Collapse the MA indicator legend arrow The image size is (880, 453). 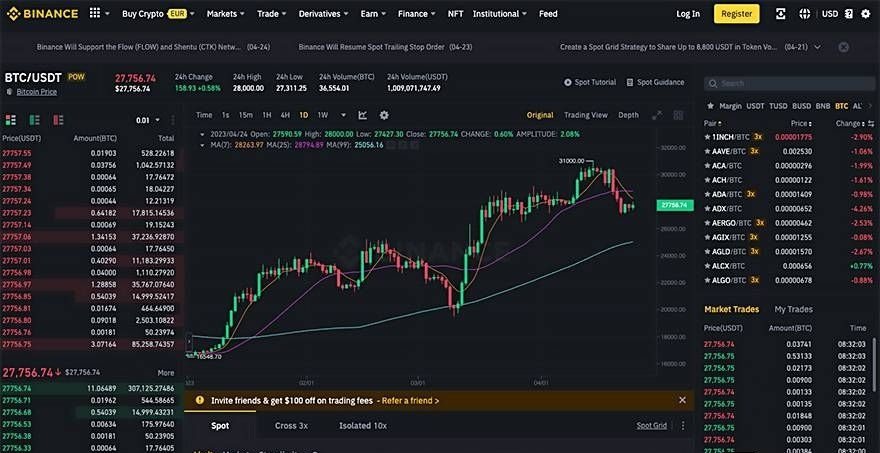click(203, 145)
